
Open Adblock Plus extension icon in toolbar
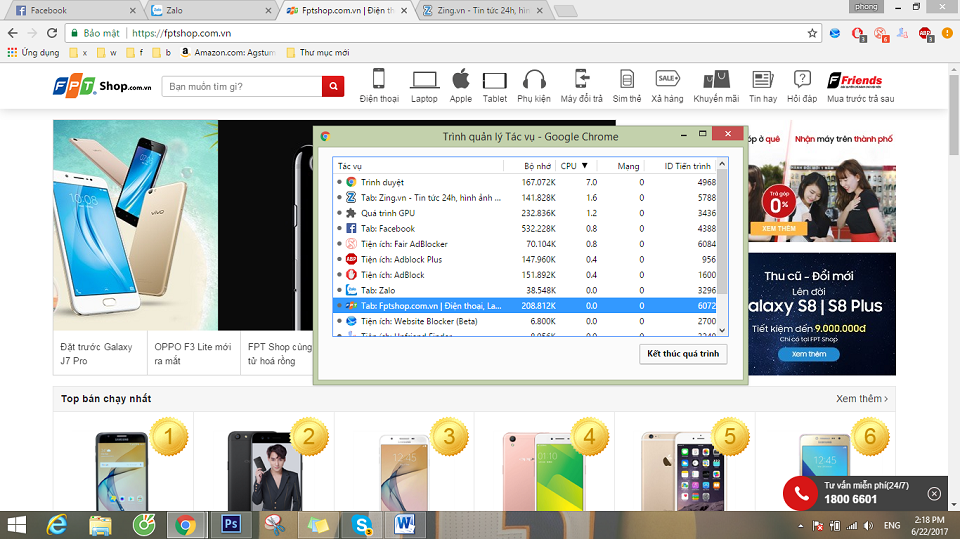tap(924, 34)
